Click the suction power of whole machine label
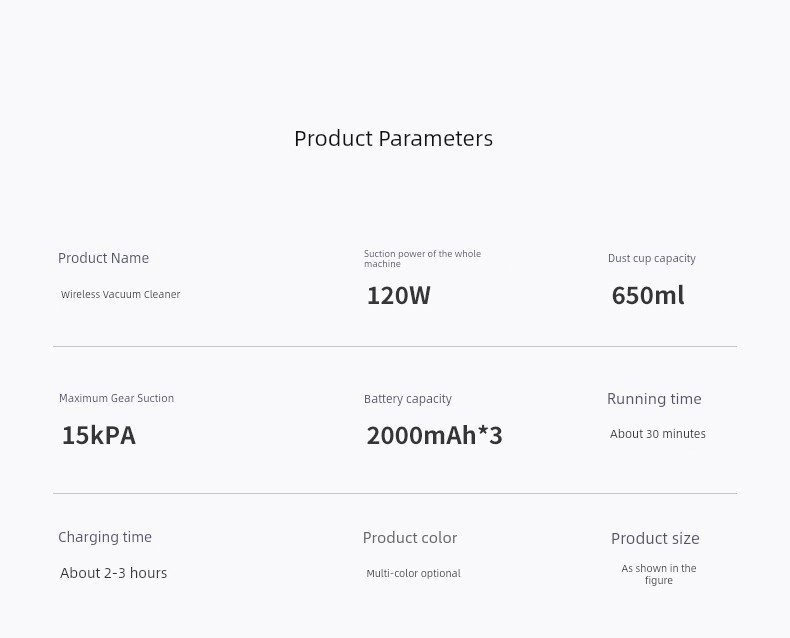The height and width of the screenshot is (638, 790). point(422,259)
